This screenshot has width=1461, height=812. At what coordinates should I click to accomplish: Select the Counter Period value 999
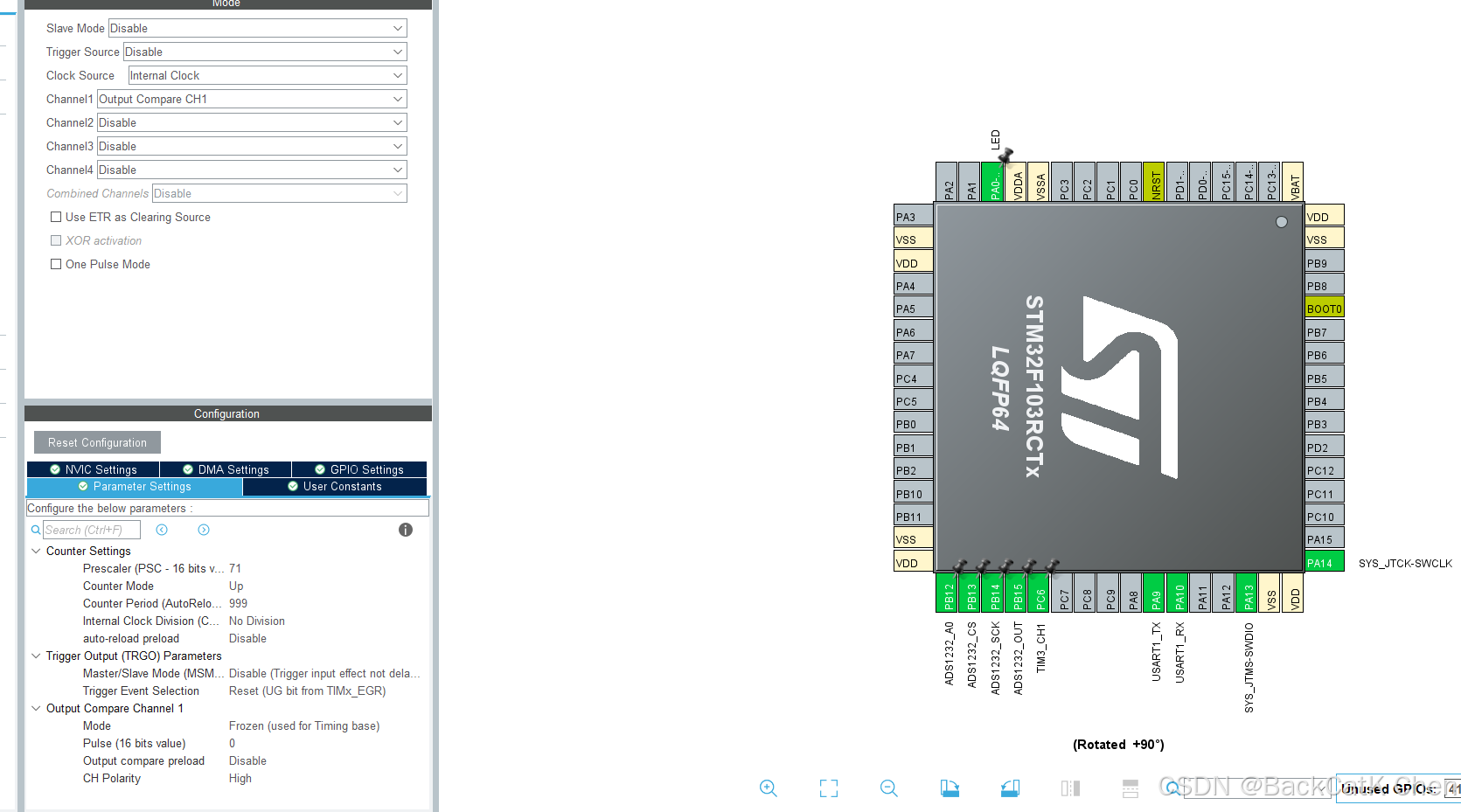click(239, 603)
